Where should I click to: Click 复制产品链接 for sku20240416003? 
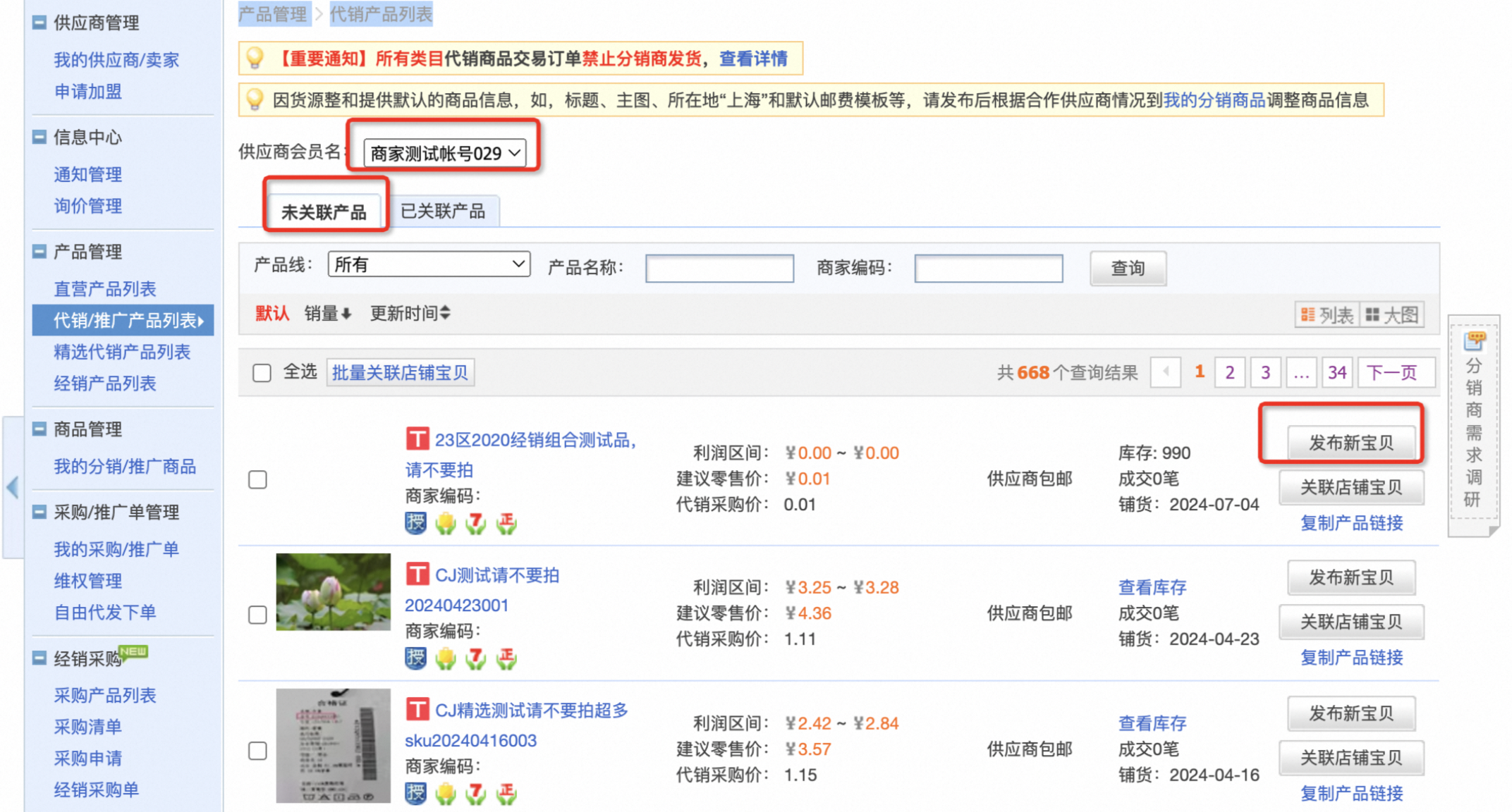tap(1351, 793)
